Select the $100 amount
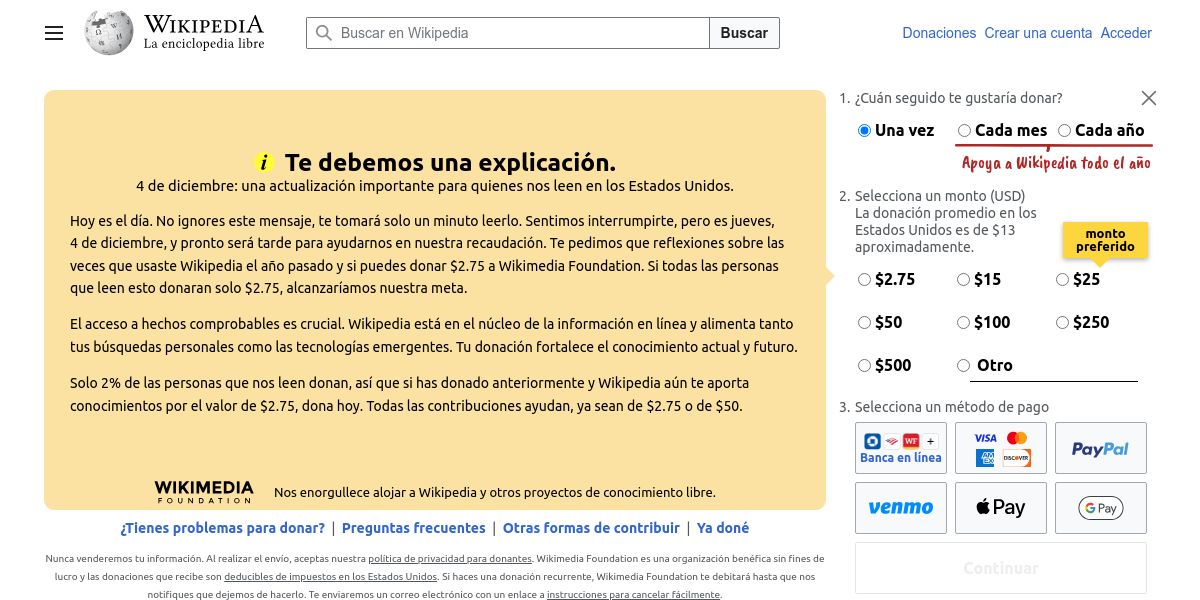The width and height of the screenshot is (1200, 600). pos(964,323)
